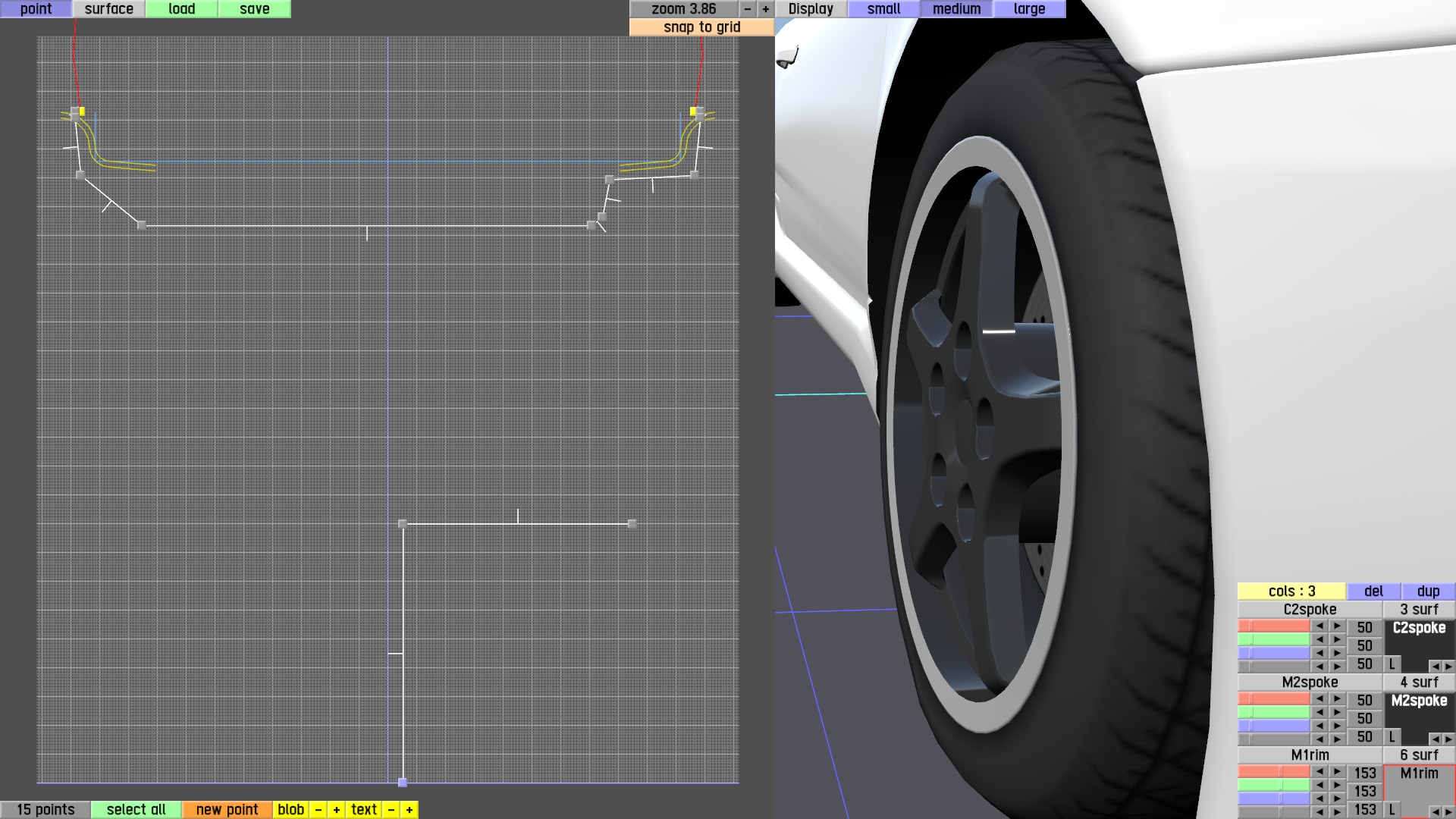This screenshot has height=819, width=1456.
Task: Adjust the M1rim red color slider
Action: pyautogui.click(x=1274, y=772)
